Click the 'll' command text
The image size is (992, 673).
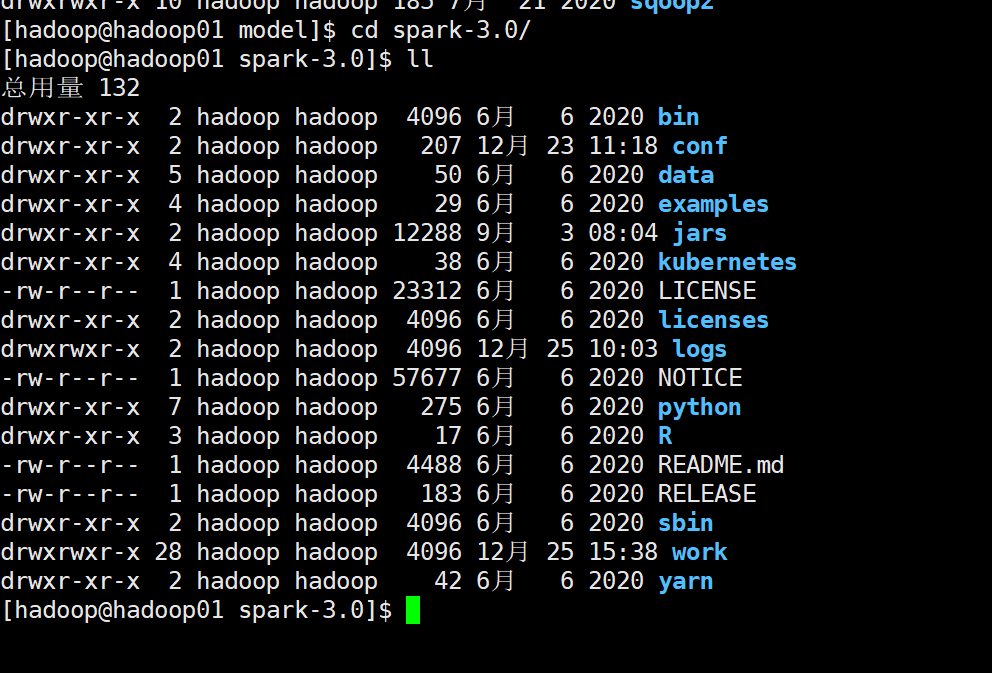tap(420, 59)
